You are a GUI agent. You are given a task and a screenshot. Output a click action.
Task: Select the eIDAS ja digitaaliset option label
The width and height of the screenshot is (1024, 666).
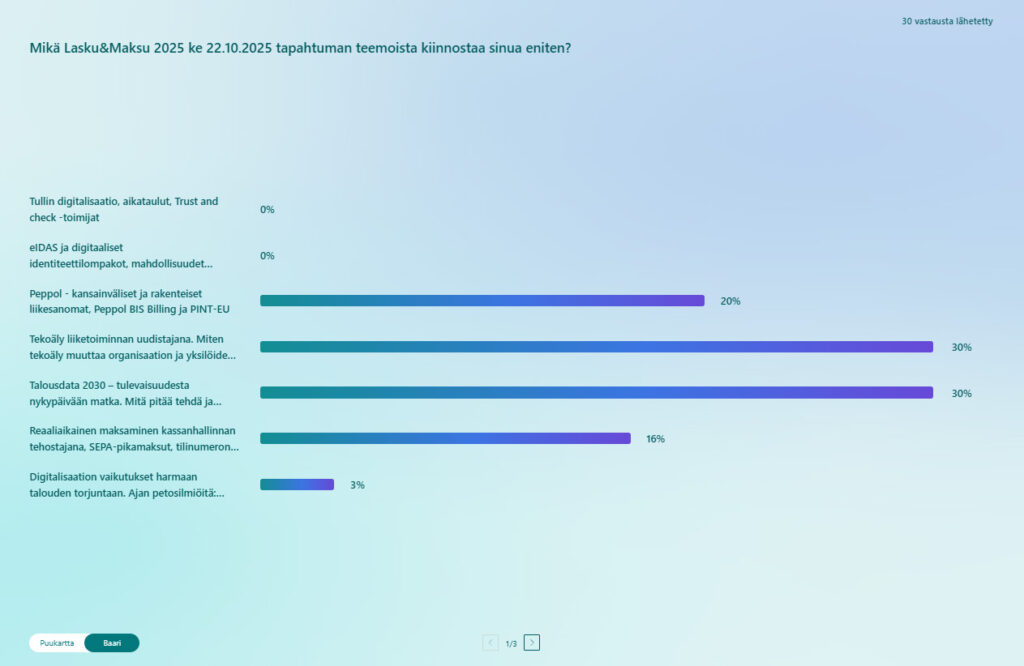(x=121, y=255)
